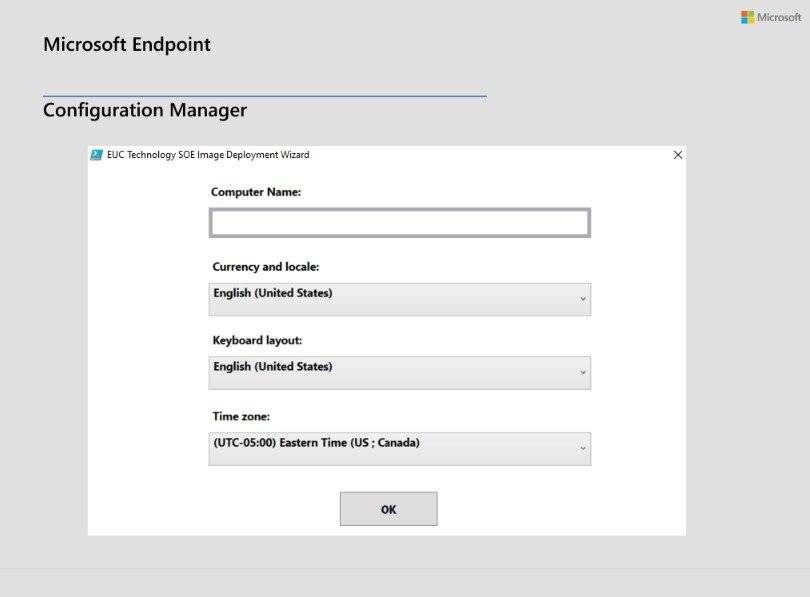
Task: Click the OK button
Action: tap(388, 508)
